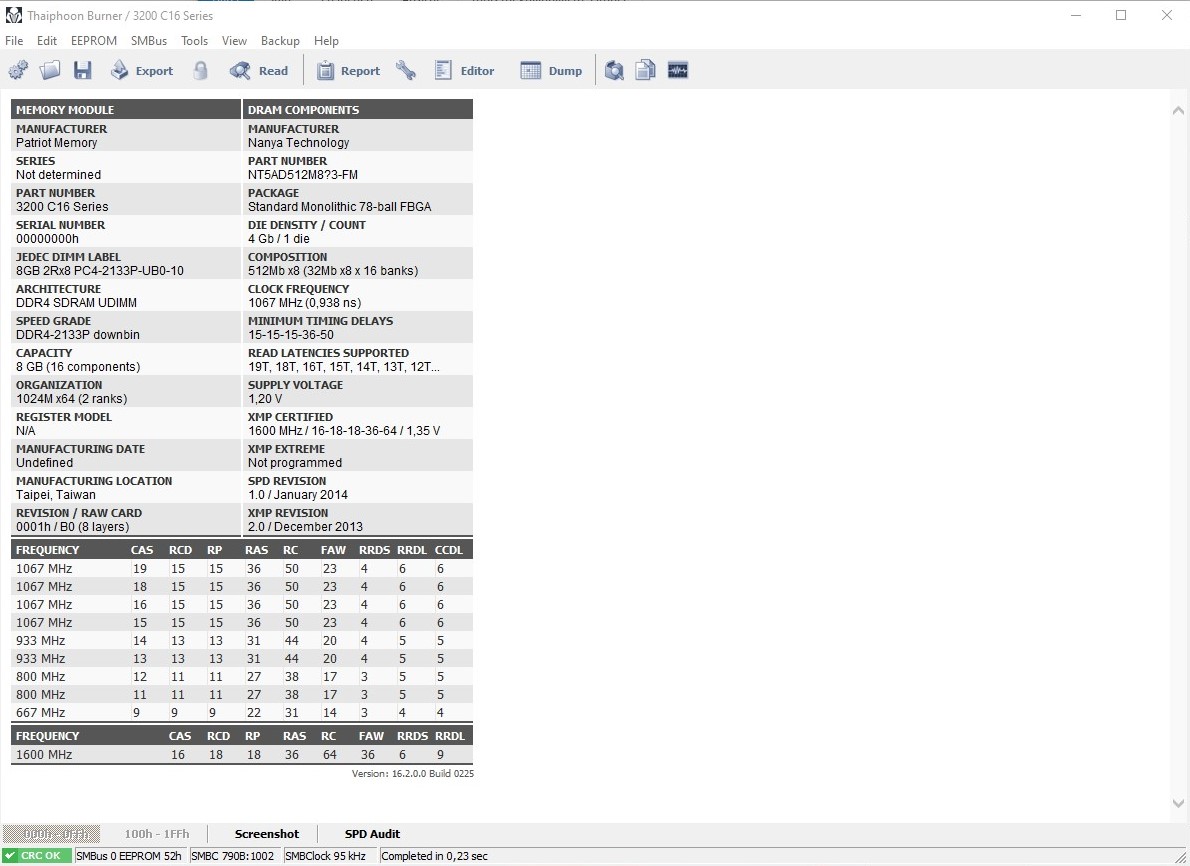This screenshot has width=1190, height=866.
Task: Open the Report view from toolbar
Action: (x=348, y=71)
